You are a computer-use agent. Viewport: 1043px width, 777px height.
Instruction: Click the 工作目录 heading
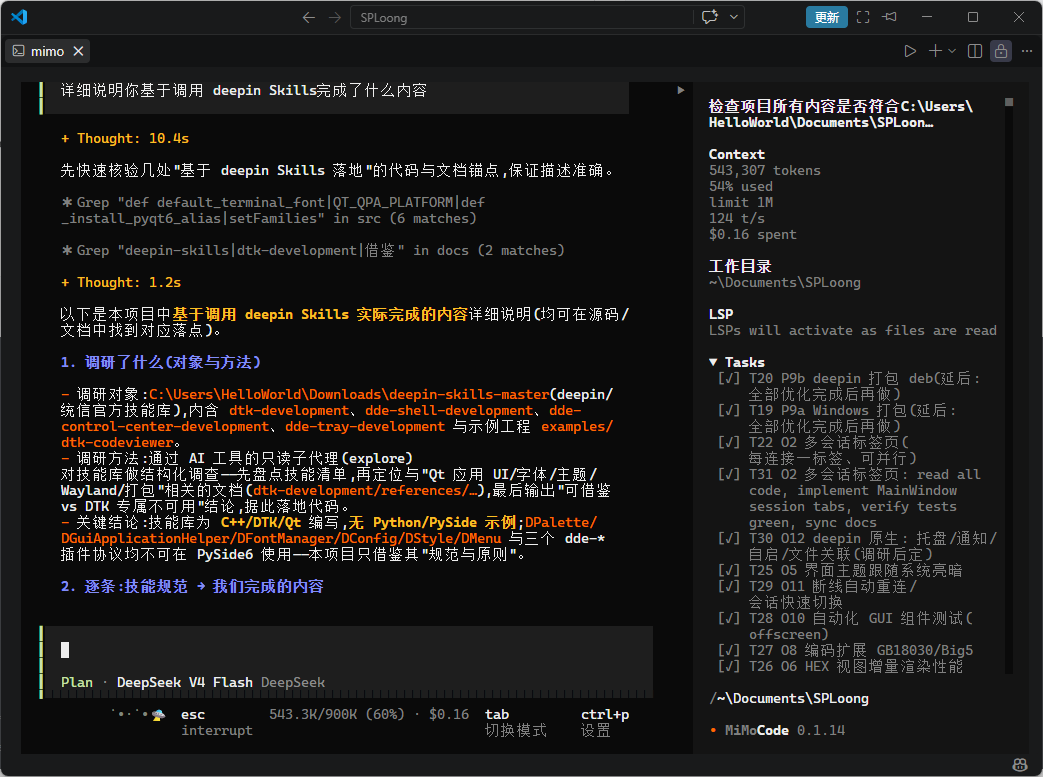pos(740,266)
